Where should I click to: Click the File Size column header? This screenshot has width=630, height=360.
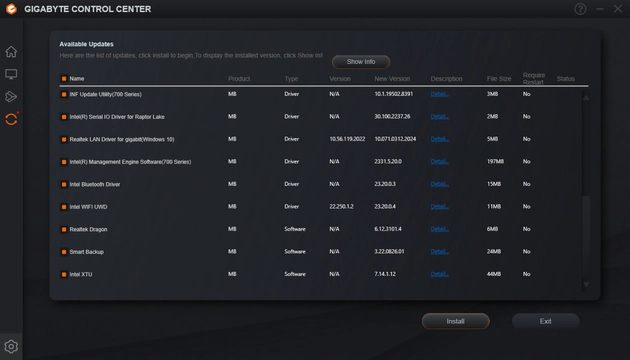(499, 79)
